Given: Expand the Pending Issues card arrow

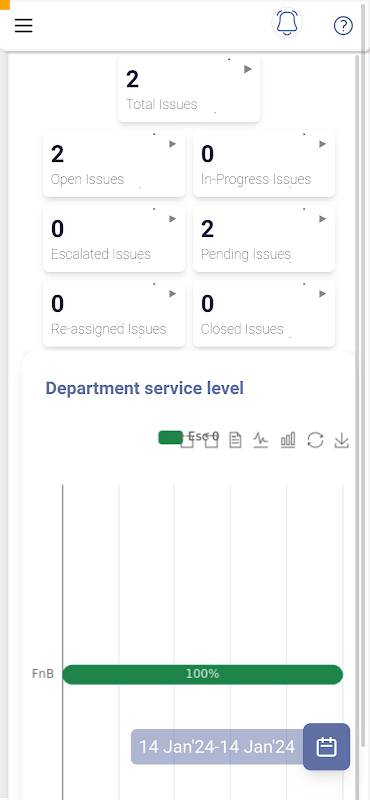Looking at the screenshot, I should click(323, 219).
